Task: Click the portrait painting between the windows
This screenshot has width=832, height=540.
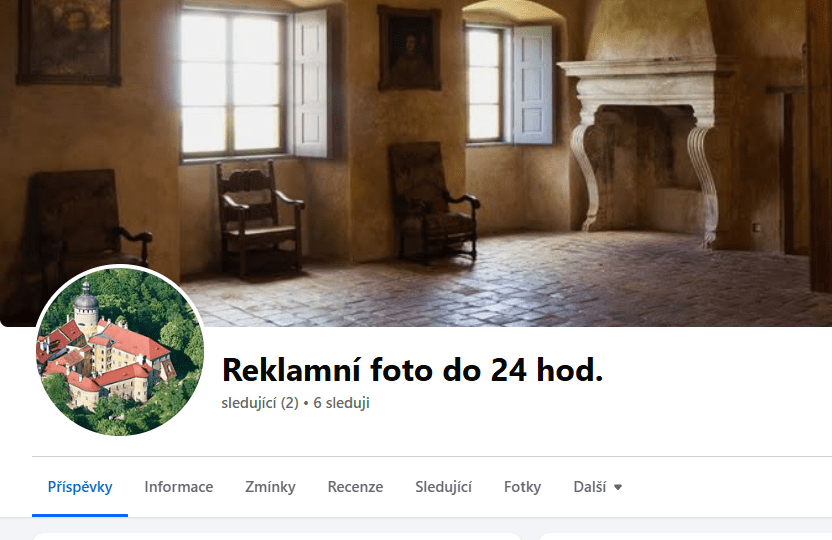Action: tap(409, 48)
